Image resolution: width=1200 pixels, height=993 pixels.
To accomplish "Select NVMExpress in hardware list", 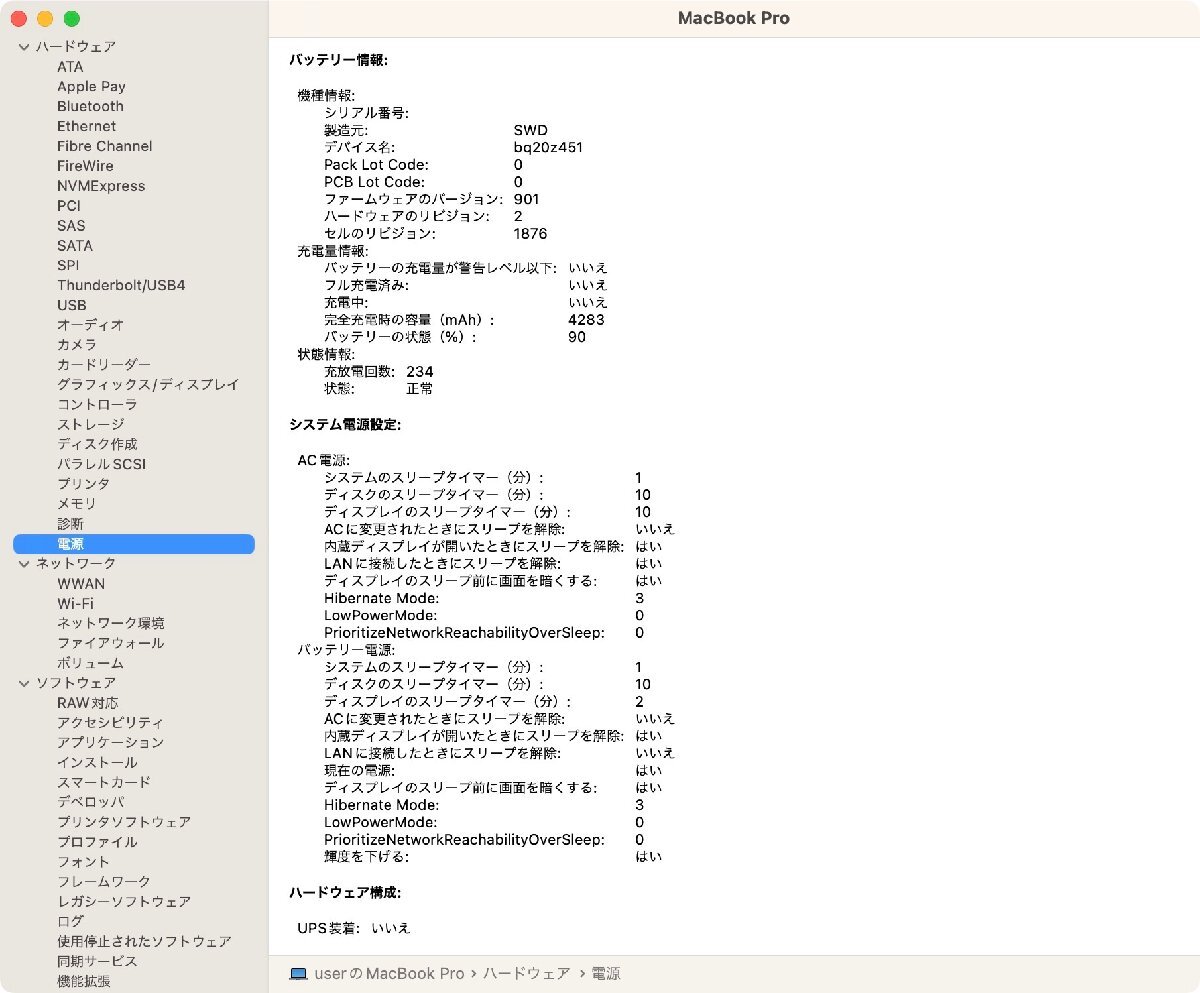I will [101, 186].
